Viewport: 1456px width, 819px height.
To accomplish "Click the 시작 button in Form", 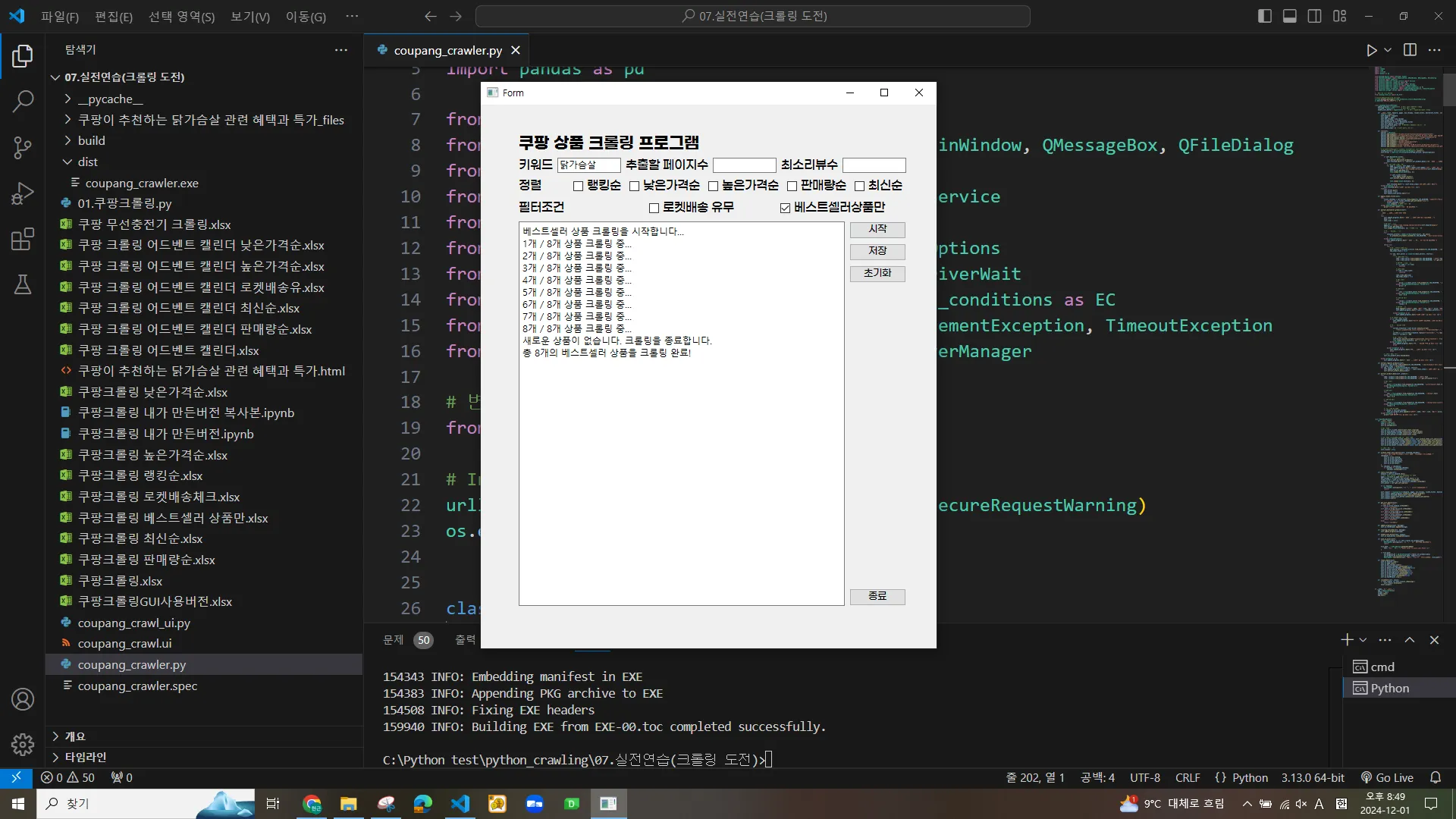I will [x=877, y=229].
